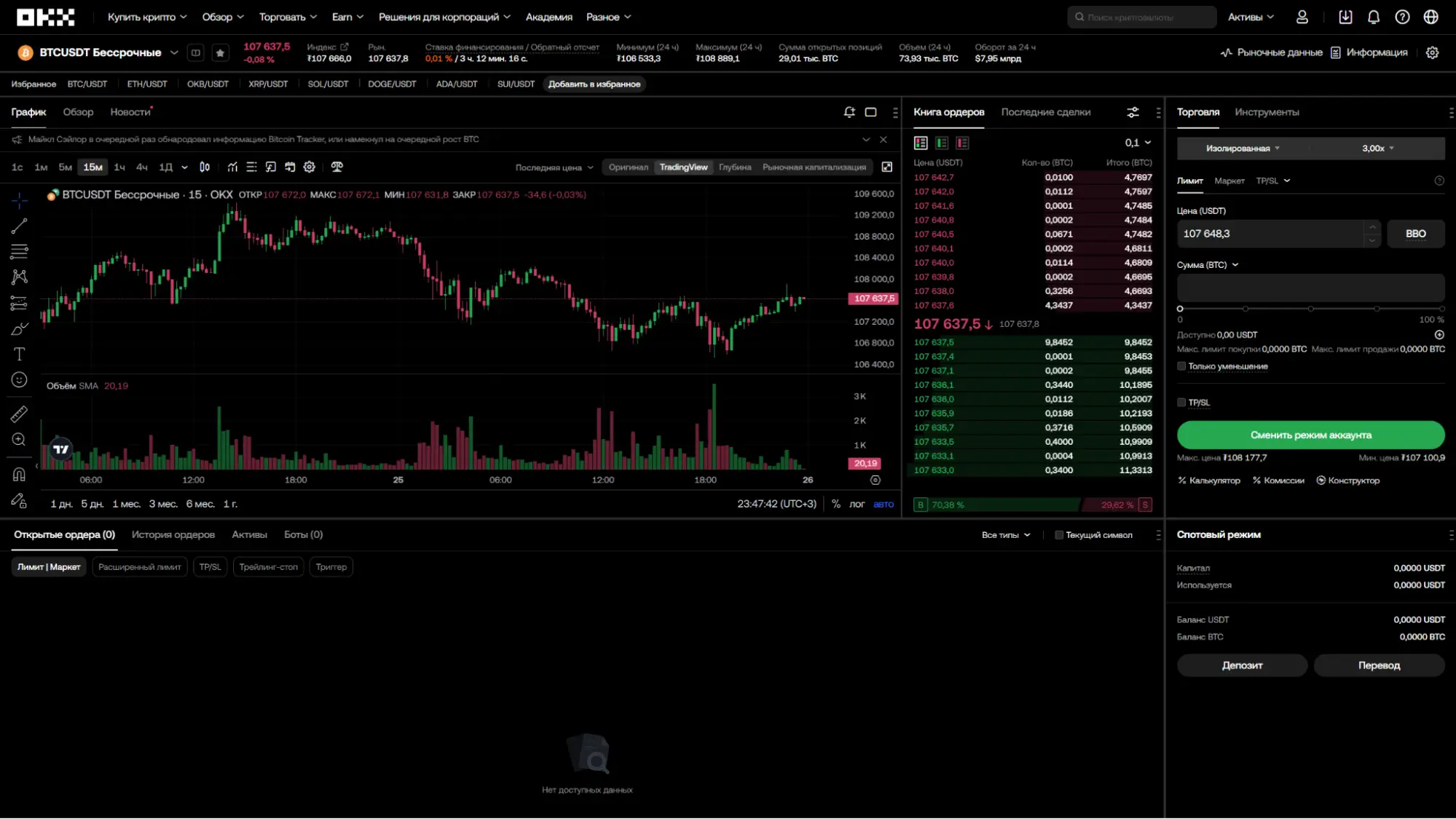Expand the BTCUSDT Бессрочные pair selector

tap(174, 52)
